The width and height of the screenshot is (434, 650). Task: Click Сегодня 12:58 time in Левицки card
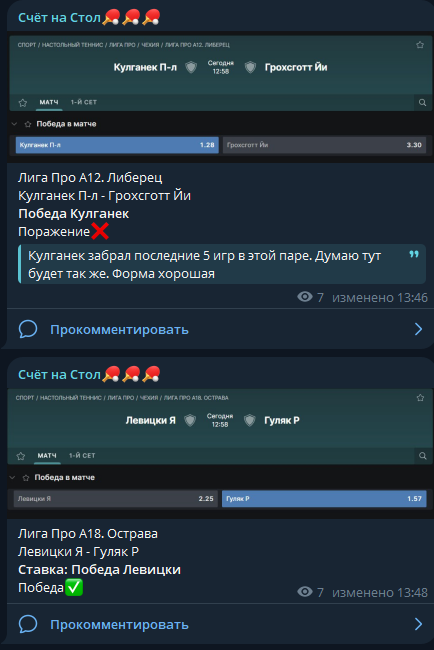point(220,420)
